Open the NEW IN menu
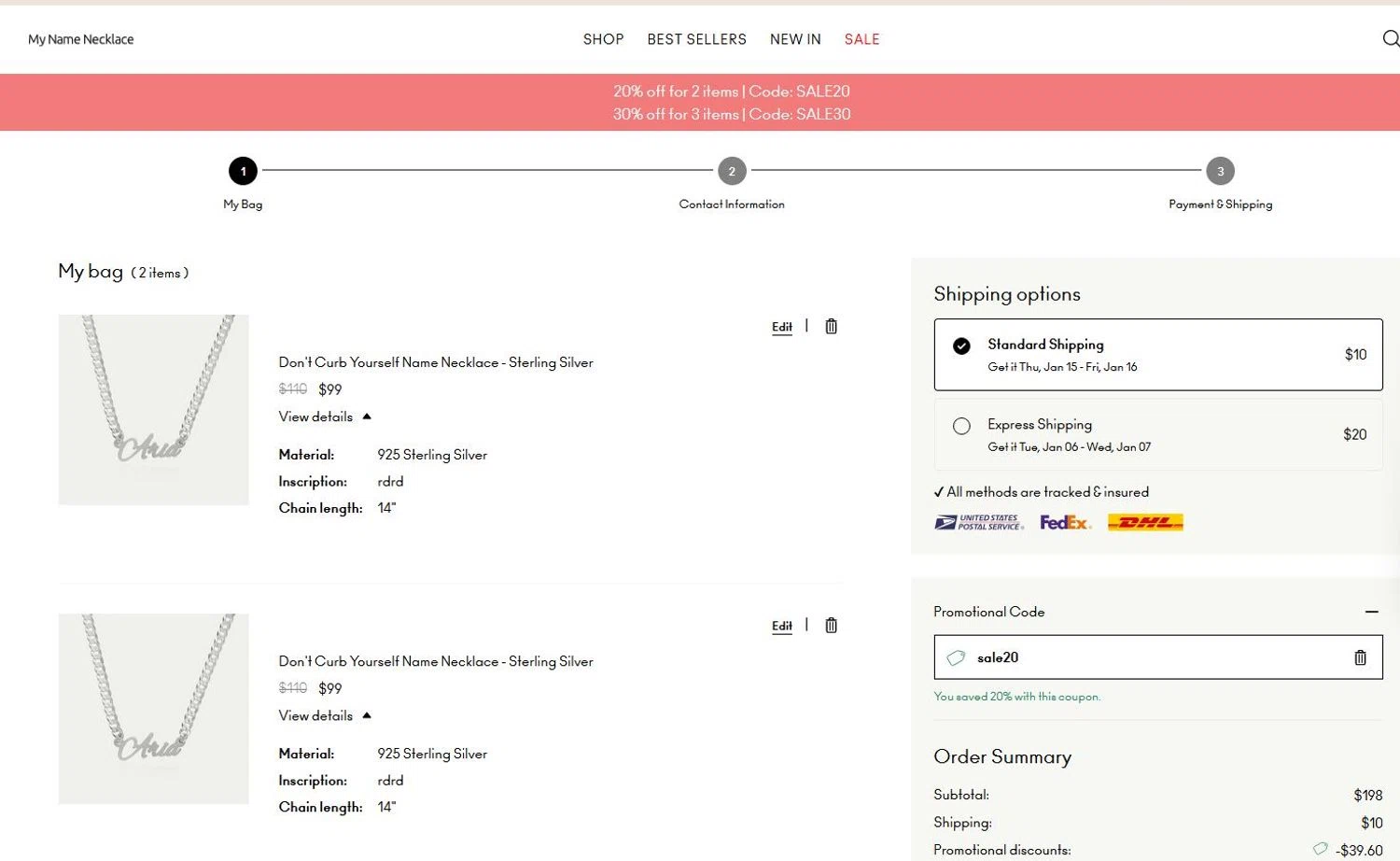This screenshot has height=861, width=1400. [x=795, y=39]
